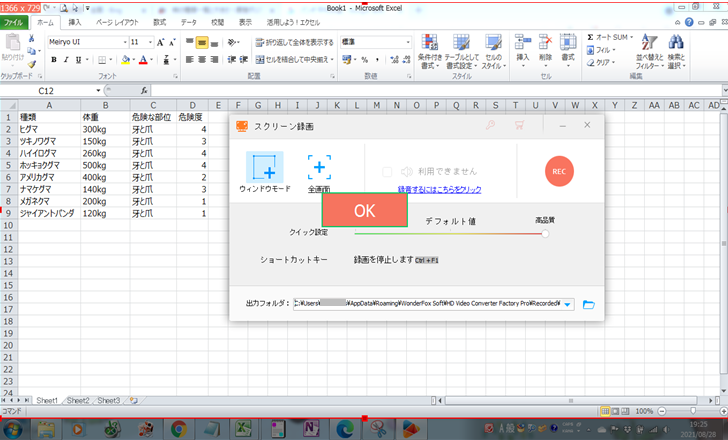Click the increase indent icon
728x440 pixels.
click(x=244, y=59)
